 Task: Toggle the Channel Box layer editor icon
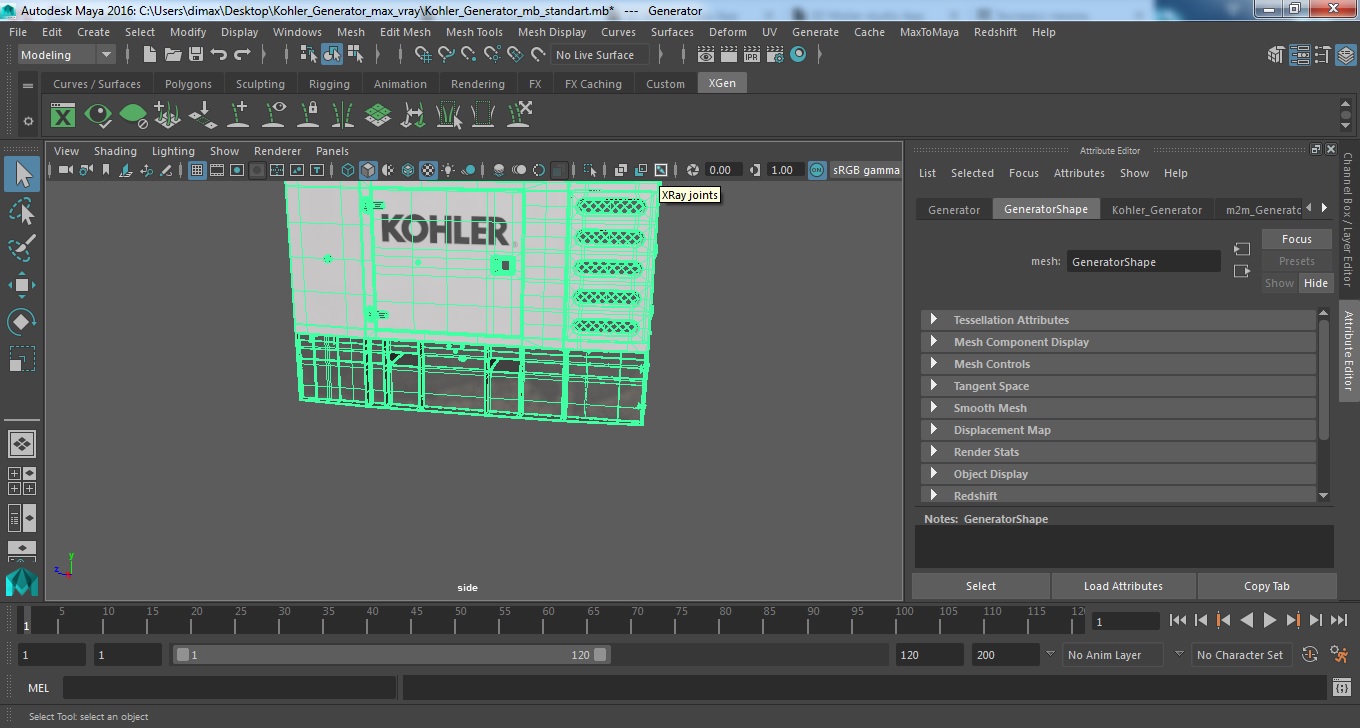pyautogui.click(x=1344, y=55)
